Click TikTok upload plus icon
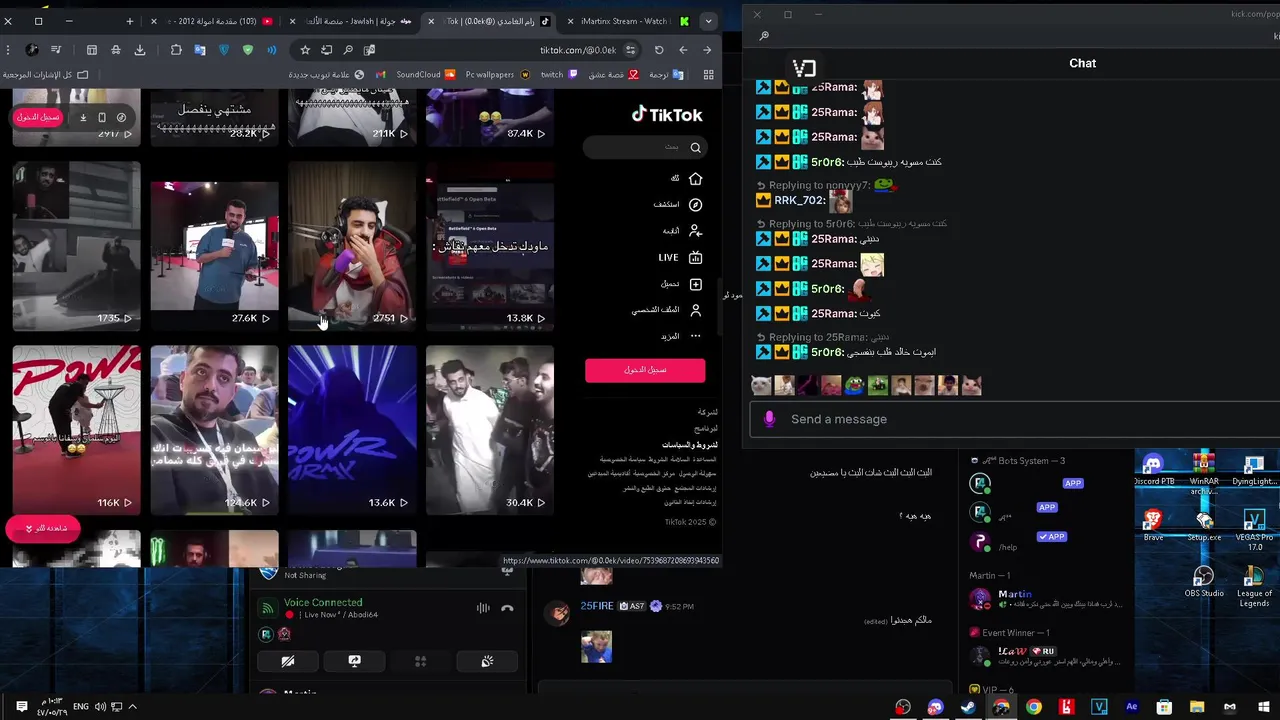The image size is (1280, 720). 695,284
